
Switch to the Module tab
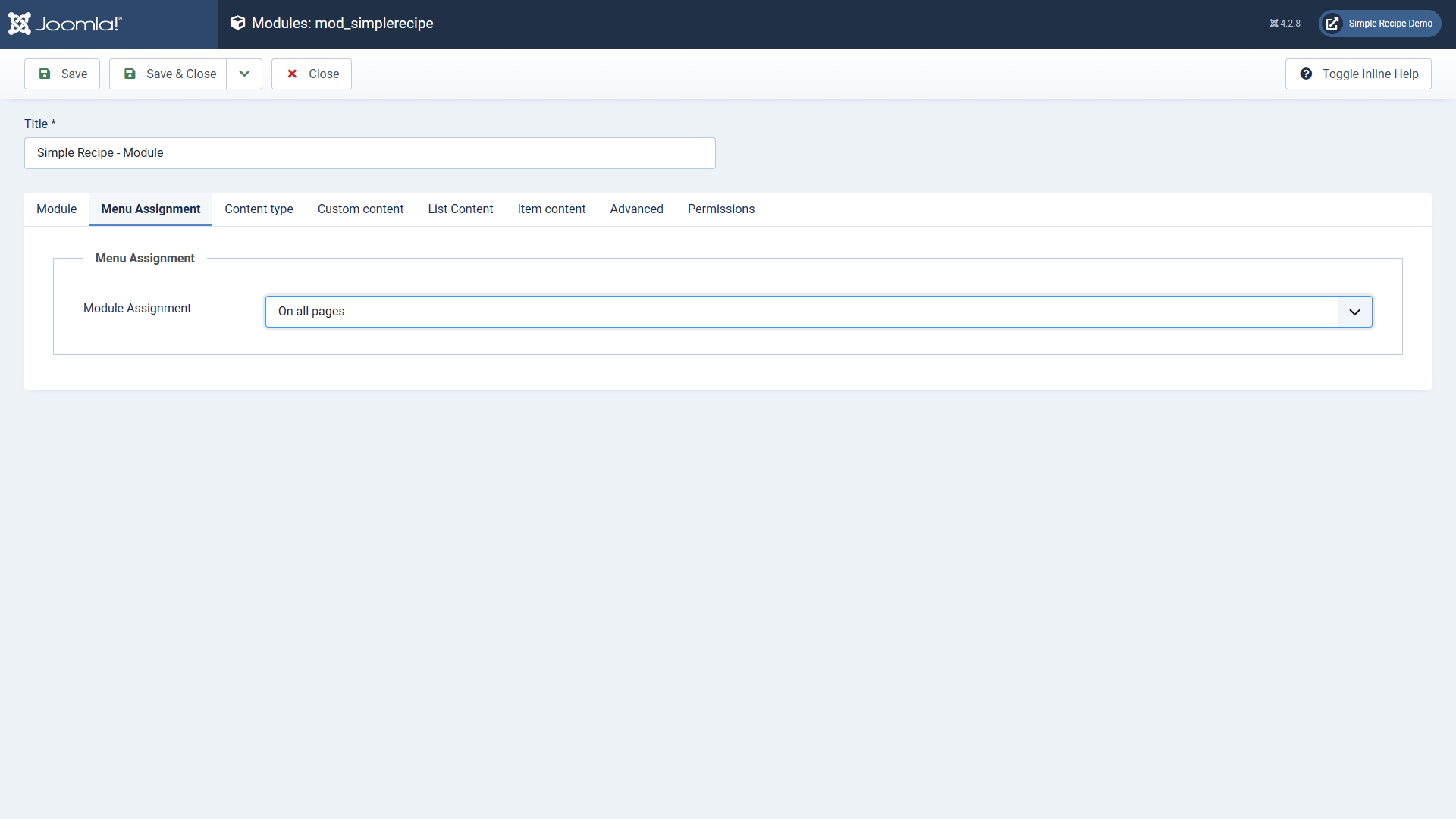click(56, 209)
